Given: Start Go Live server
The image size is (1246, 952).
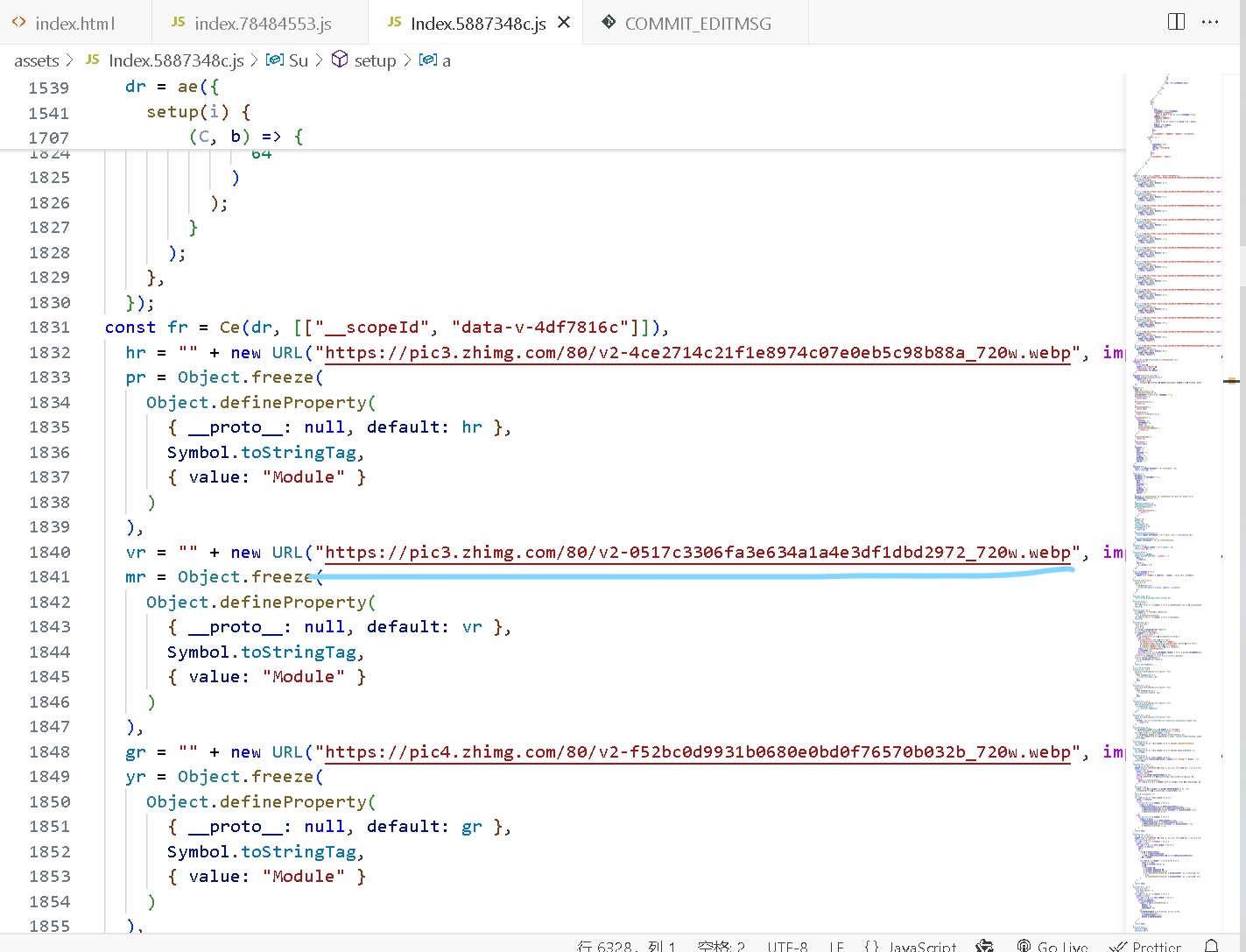Looking at the screenshot, I should [x=1052, y=946].
